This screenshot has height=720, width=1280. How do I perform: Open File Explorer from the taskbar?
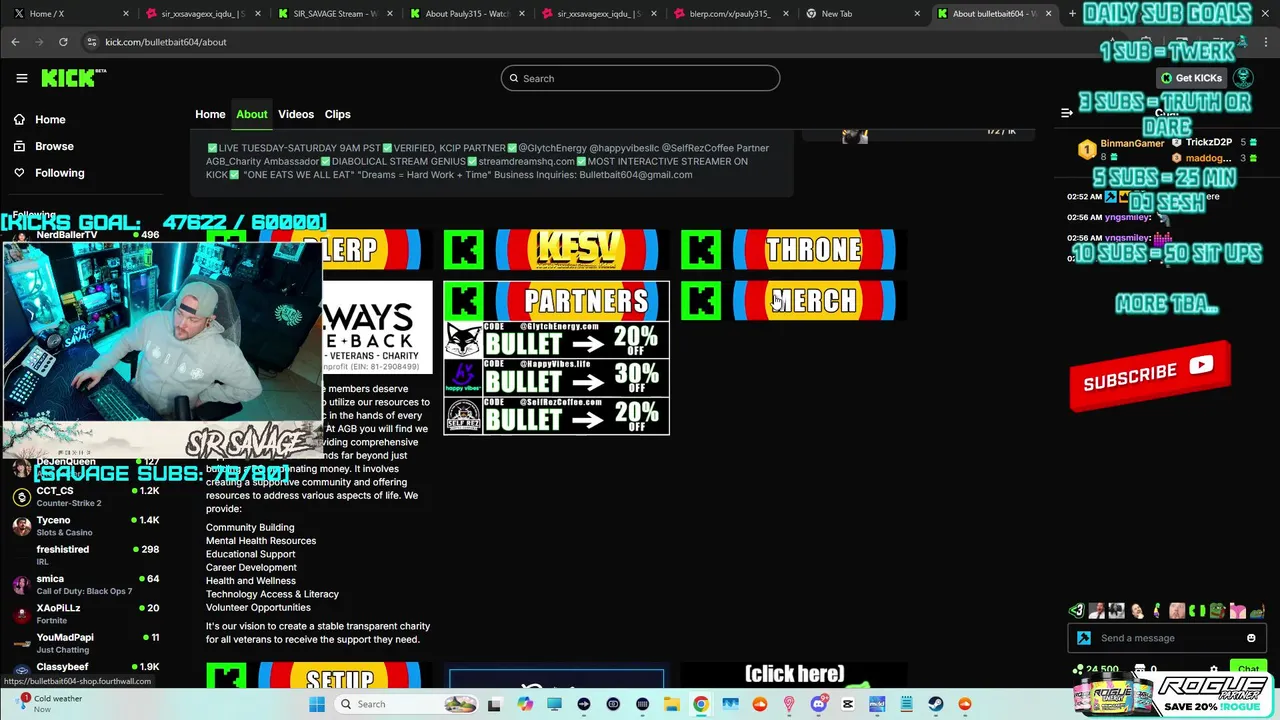pos(671,704)
